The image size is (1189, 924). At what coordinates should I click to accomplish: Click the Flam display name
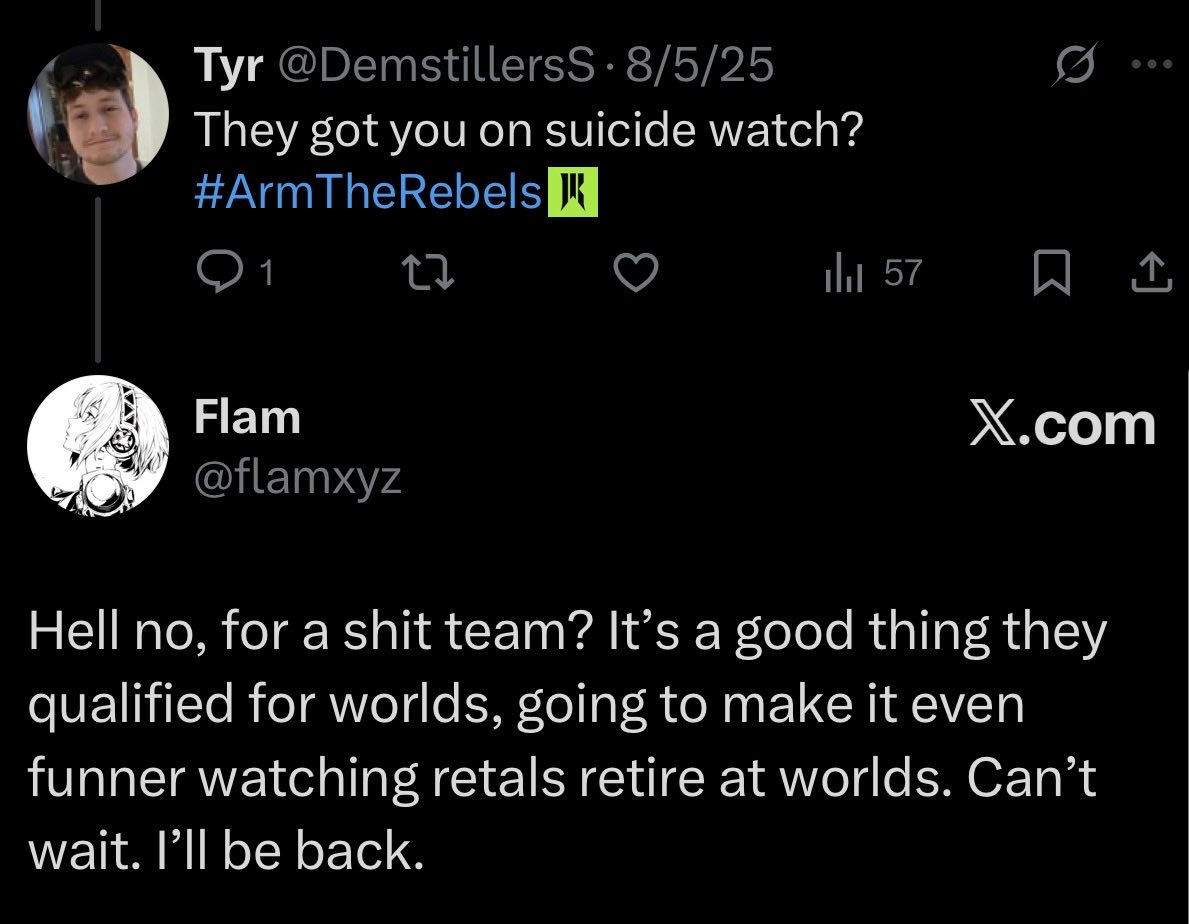247,417
